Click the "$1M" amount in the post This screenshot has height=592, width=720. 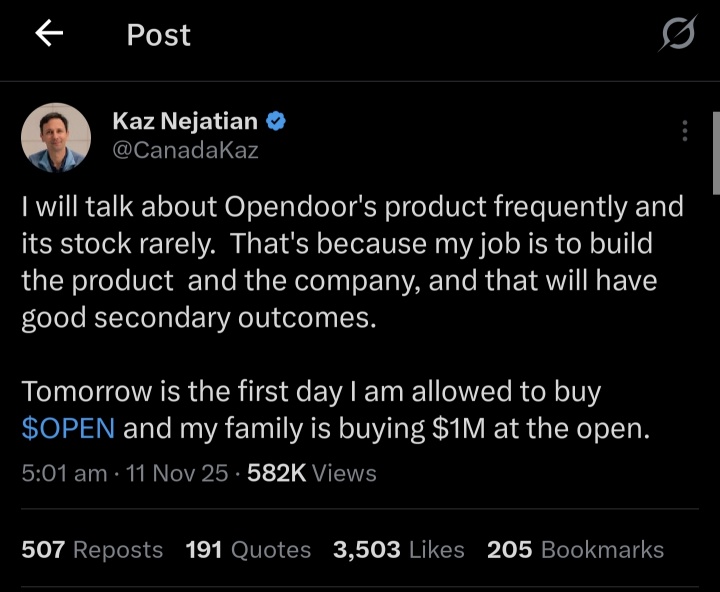(x=462, y=428)
